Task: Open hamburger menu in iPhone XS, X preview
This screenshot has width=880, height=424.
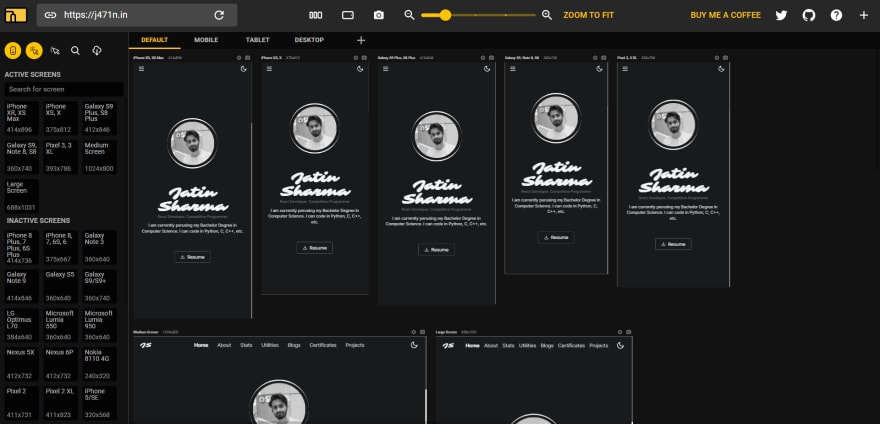Action: click(x=269, y=69)
